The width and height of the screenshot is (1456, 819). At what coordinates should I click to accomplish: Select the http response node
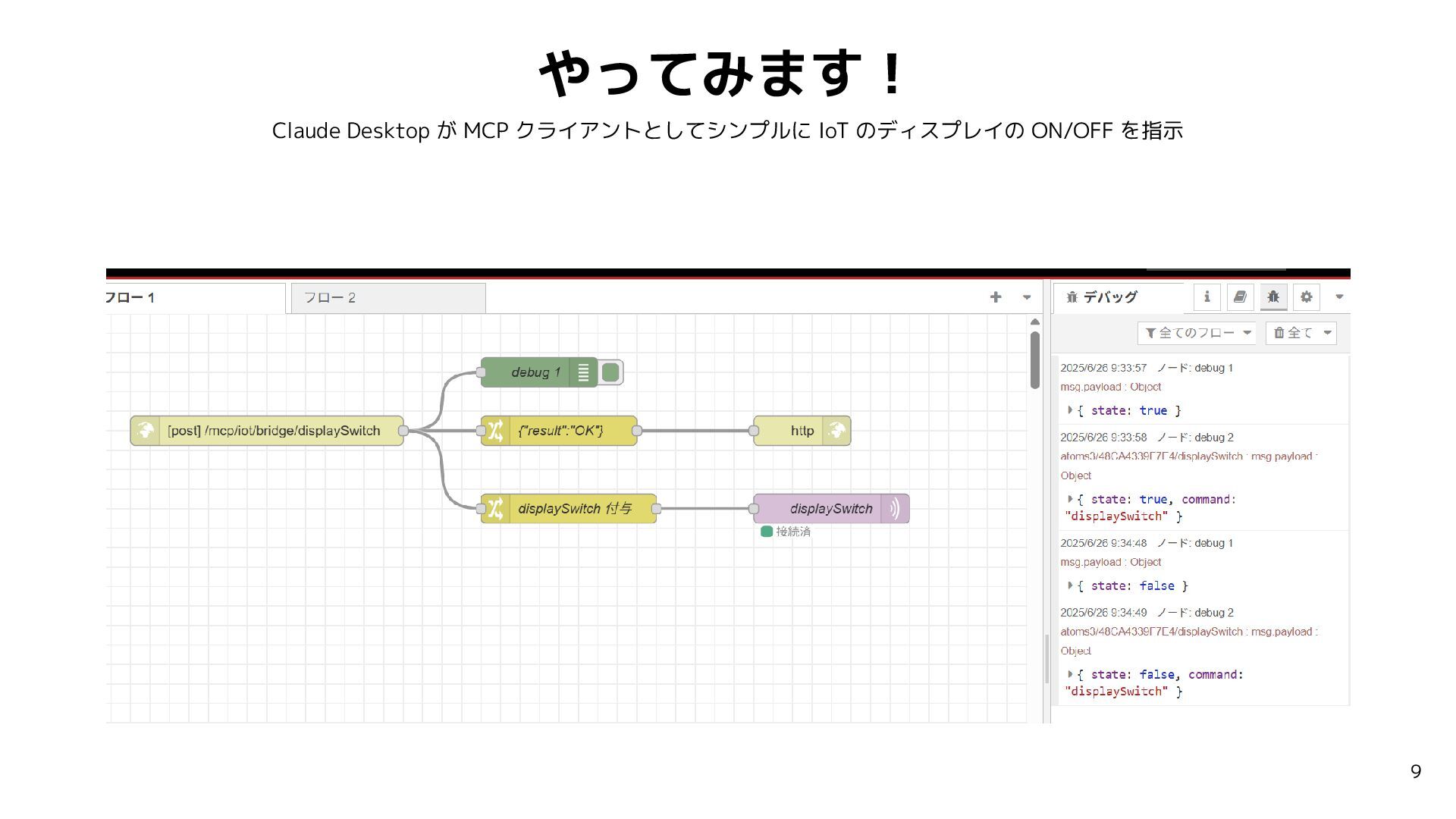802,431
